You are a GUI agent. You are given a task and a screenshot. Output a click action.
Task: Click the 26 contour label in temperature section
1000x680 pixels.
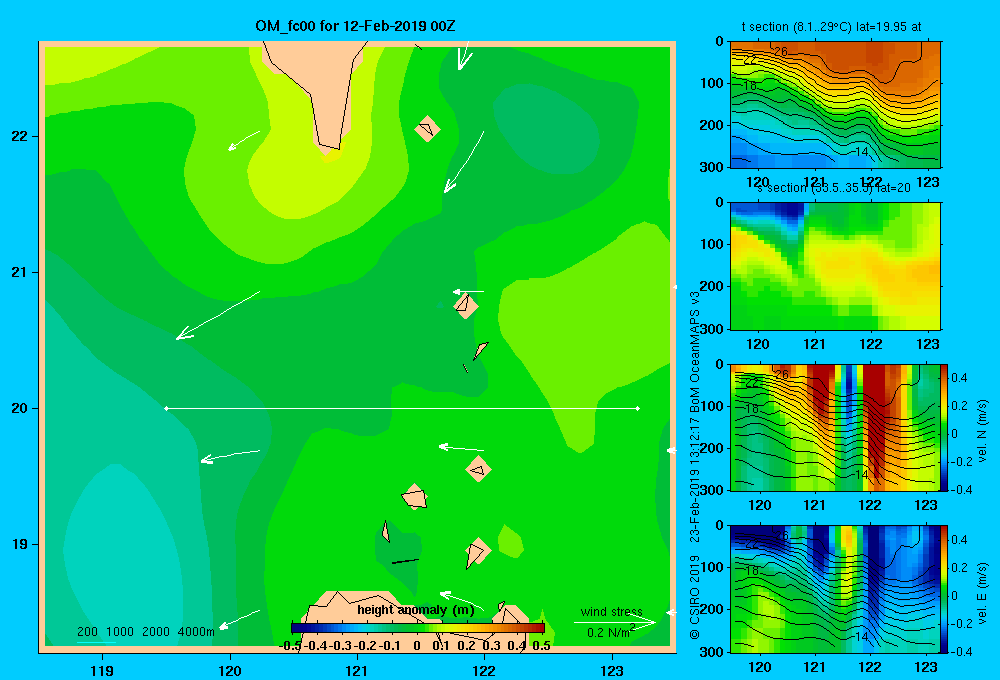coord(781,51)
